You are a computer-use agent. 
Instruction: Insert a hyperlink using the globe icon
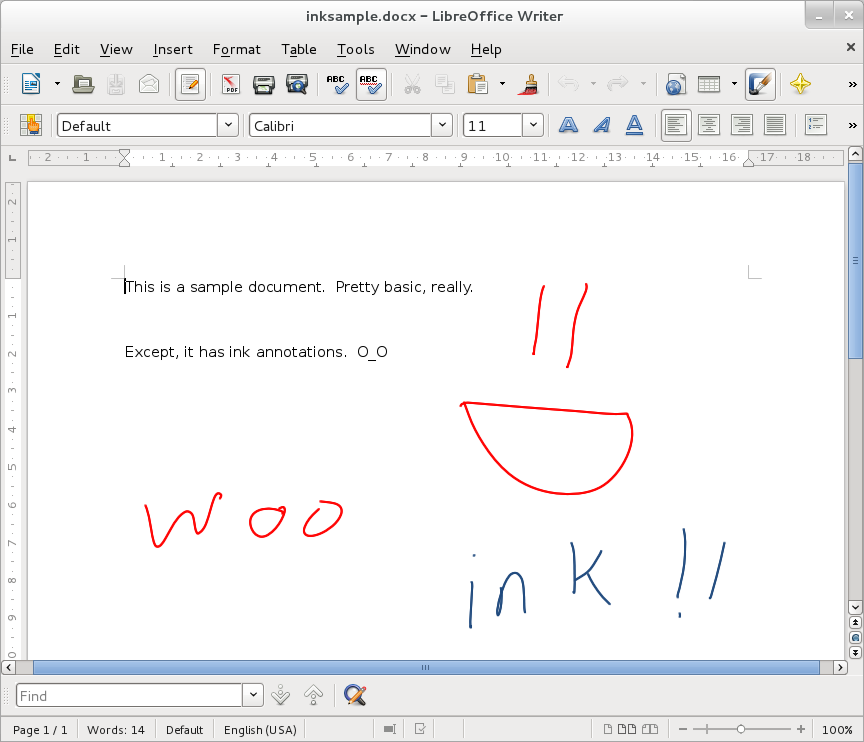coord(675,84)
